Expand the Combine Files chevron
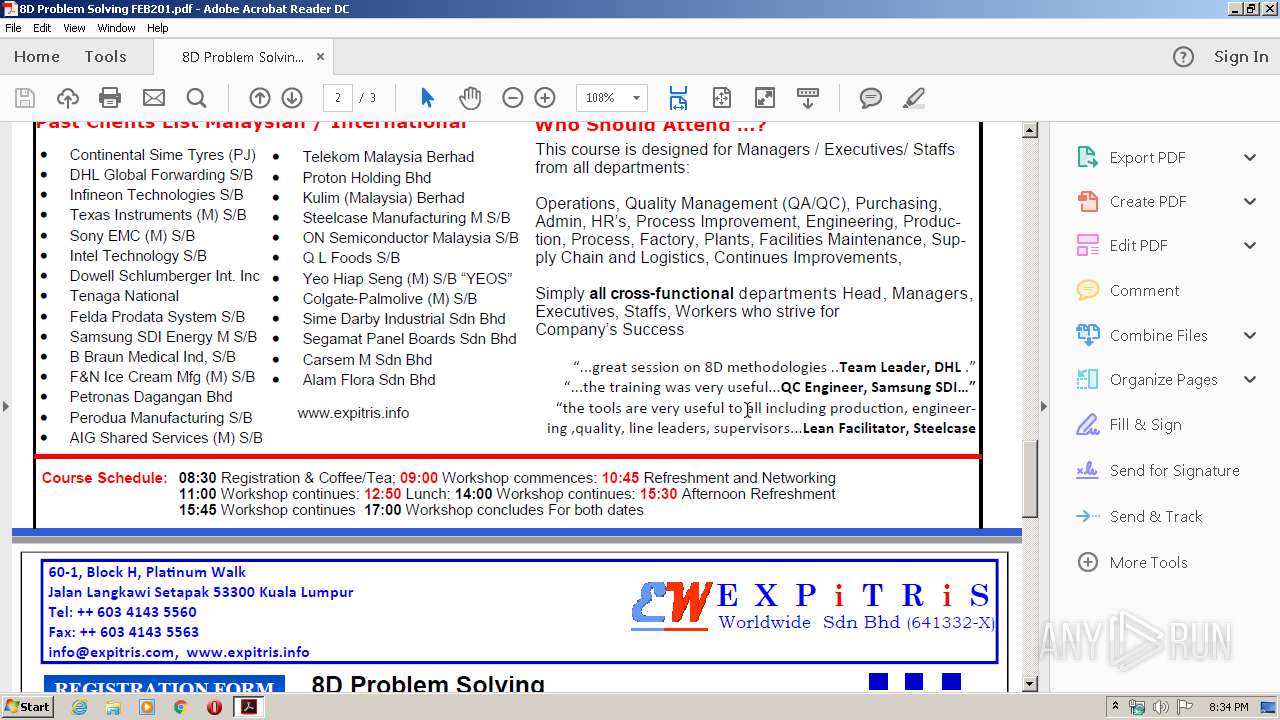Viewport: 1280px width, 720px height. coord(1250,335)
